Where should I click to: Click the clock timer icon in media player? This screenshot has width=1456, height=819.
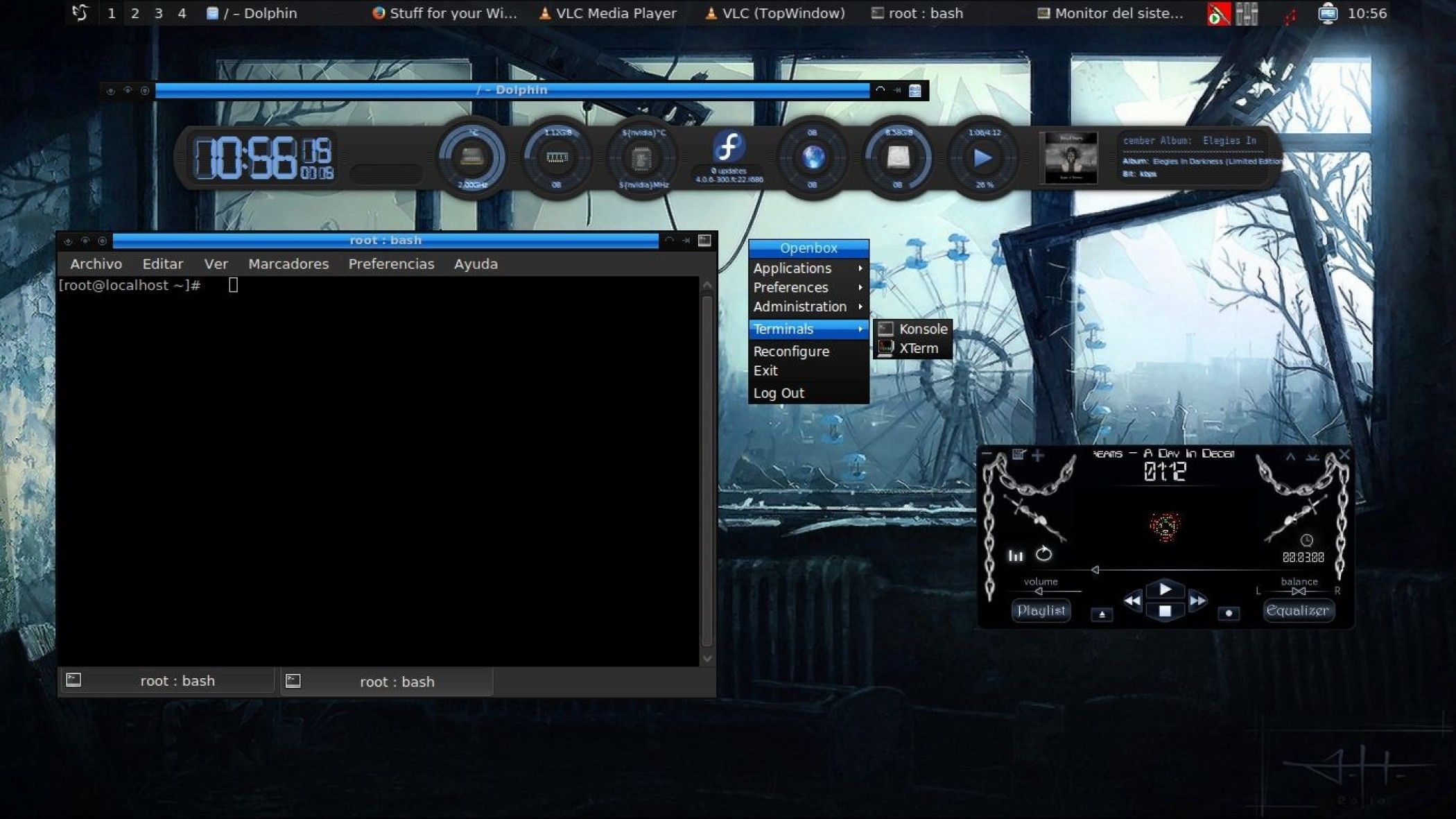point(1306,540)
